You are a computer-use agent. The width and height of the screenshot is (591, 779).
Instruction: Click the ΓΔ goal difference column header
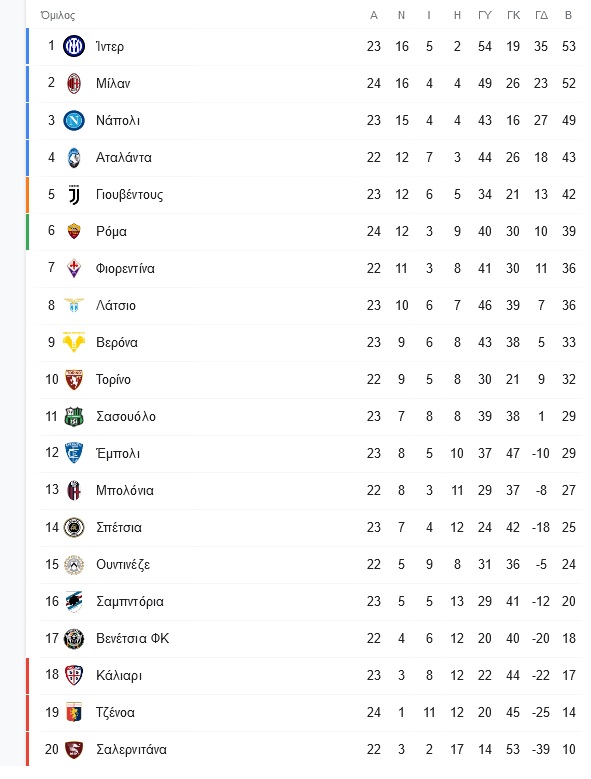(541, 15)
